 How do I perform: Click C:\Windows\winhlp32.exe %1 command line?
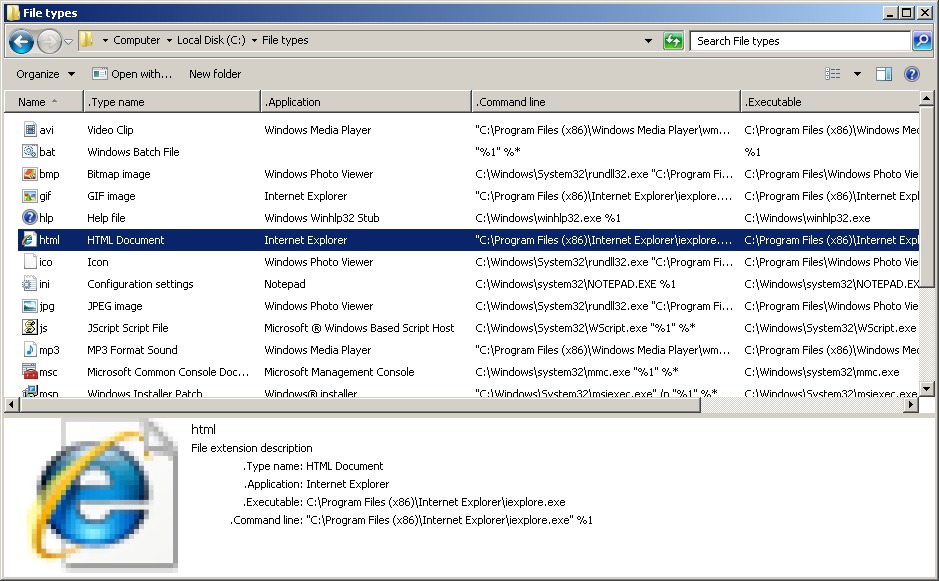(x=548, y=218)
